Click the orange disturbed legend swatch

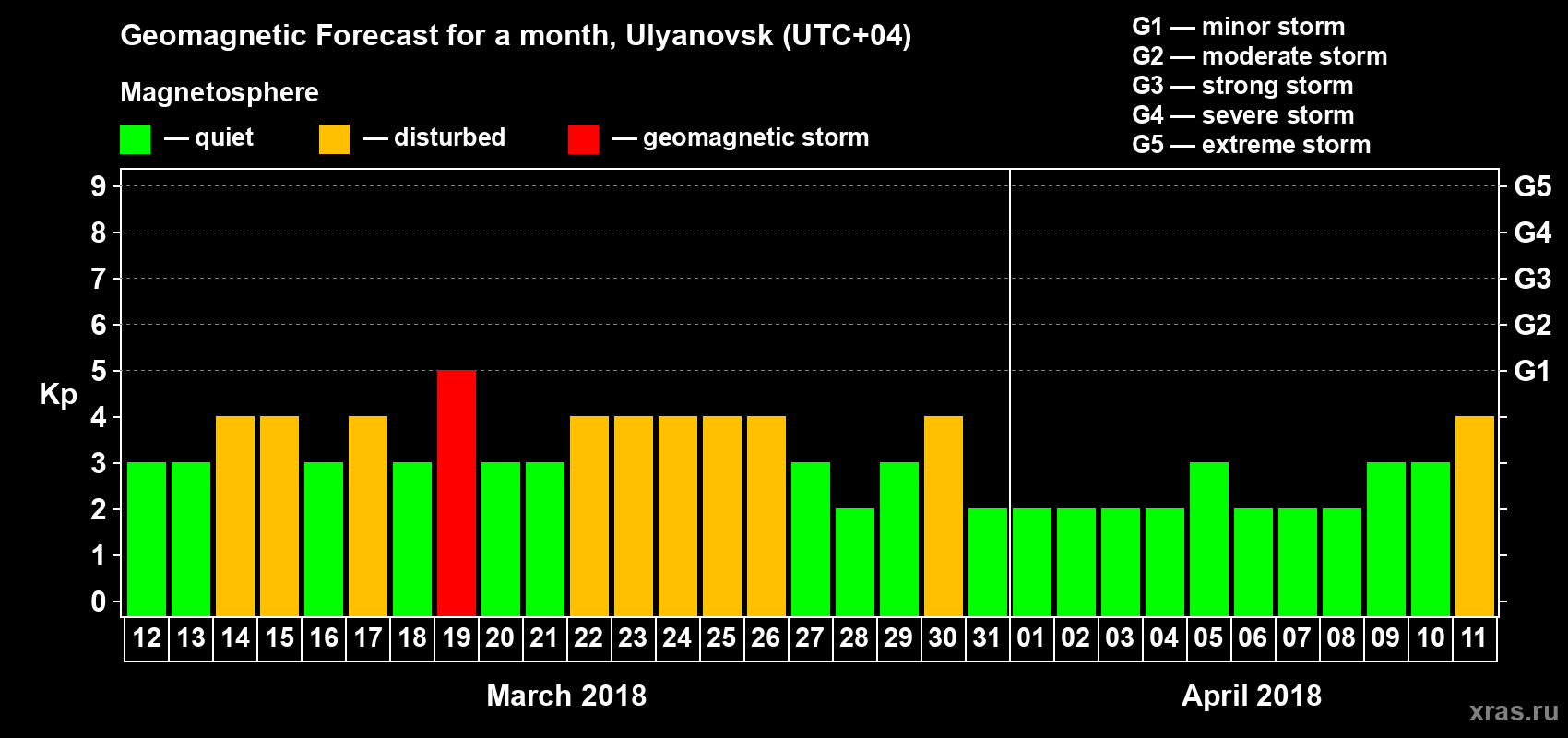pyautogui.click(x=334, y=139)
